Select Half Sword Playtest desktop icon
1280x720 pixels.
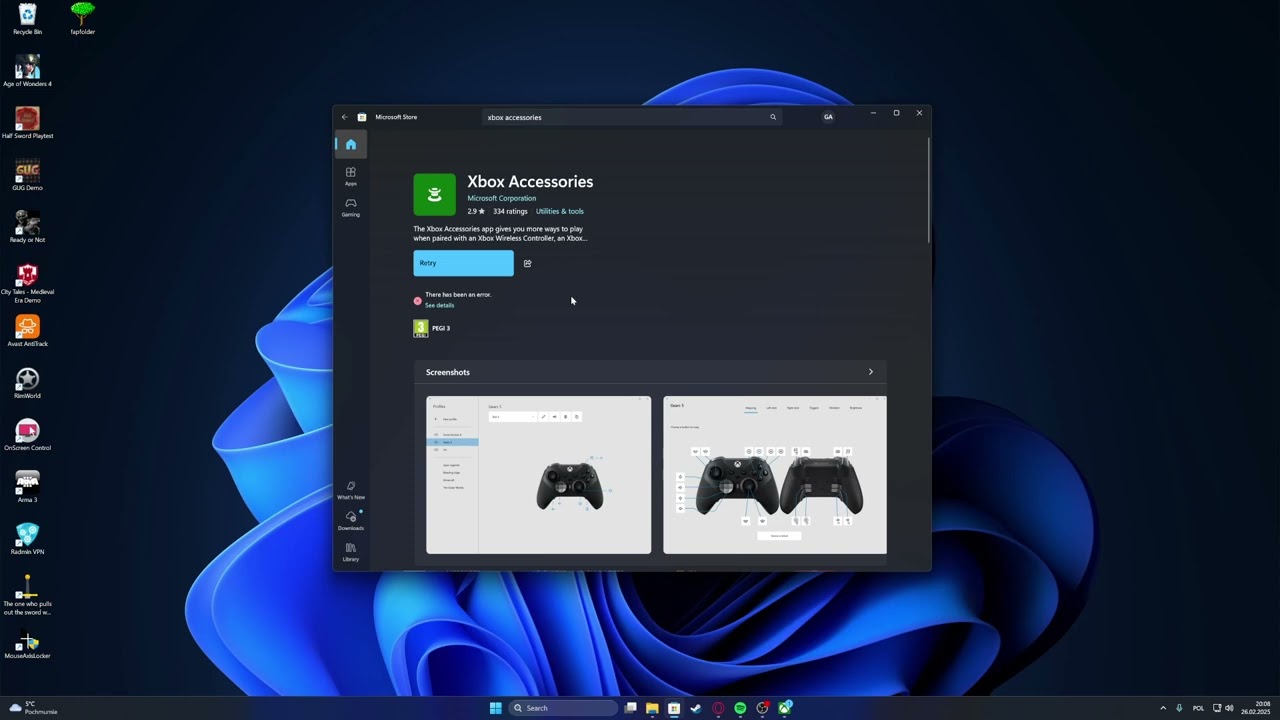pyautogui.click(x=27, y=123)
